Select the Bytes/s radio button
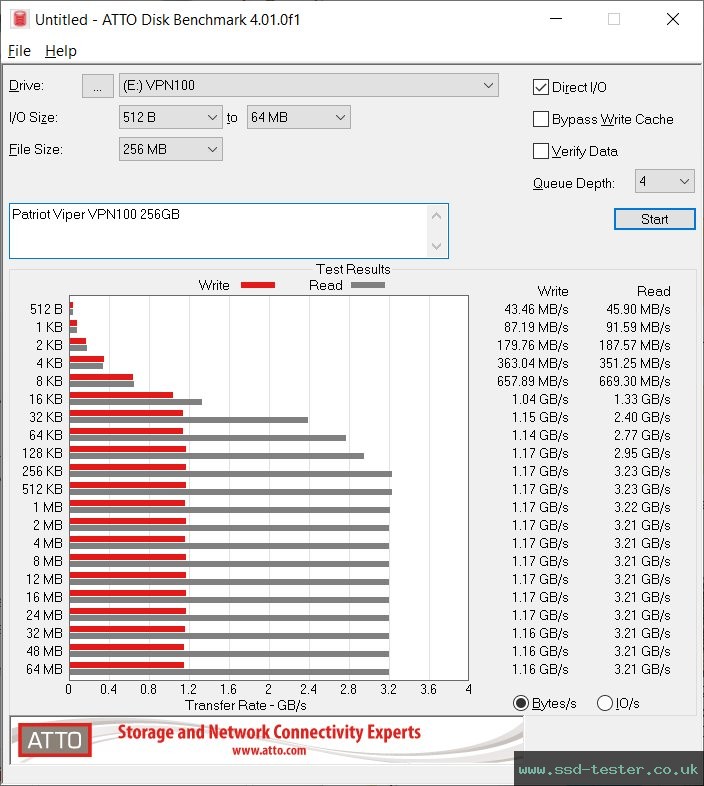 [521, 703]
